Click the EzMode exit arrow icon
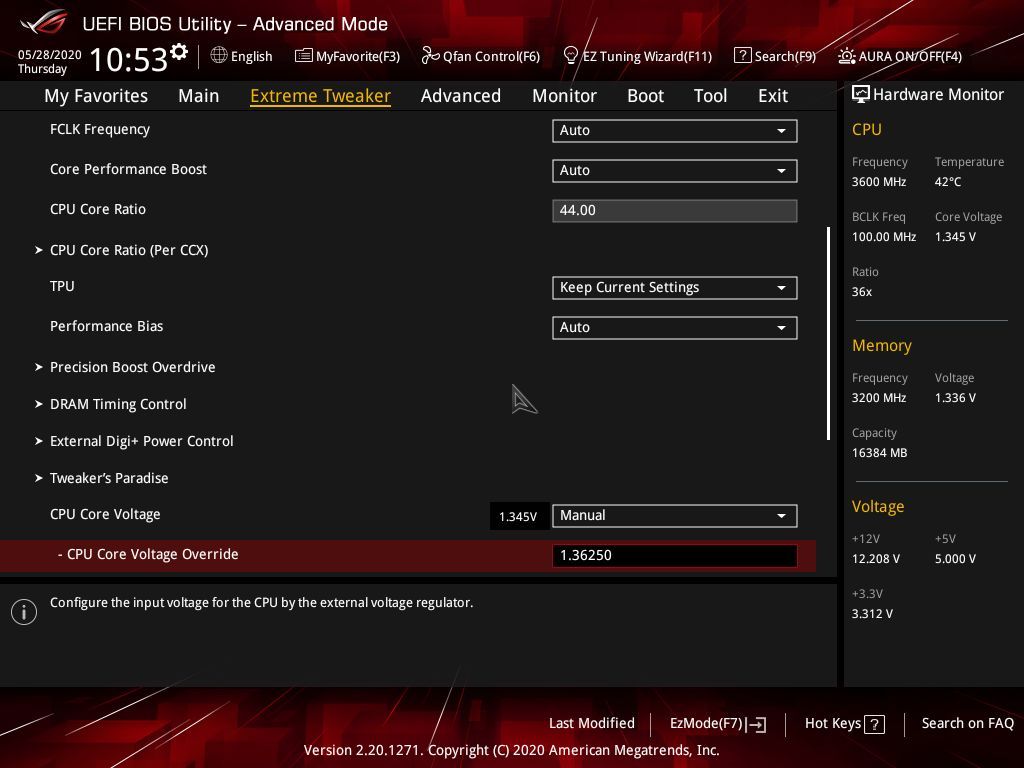This screenshot has width=1024, height=768. (x=756, y=724)
